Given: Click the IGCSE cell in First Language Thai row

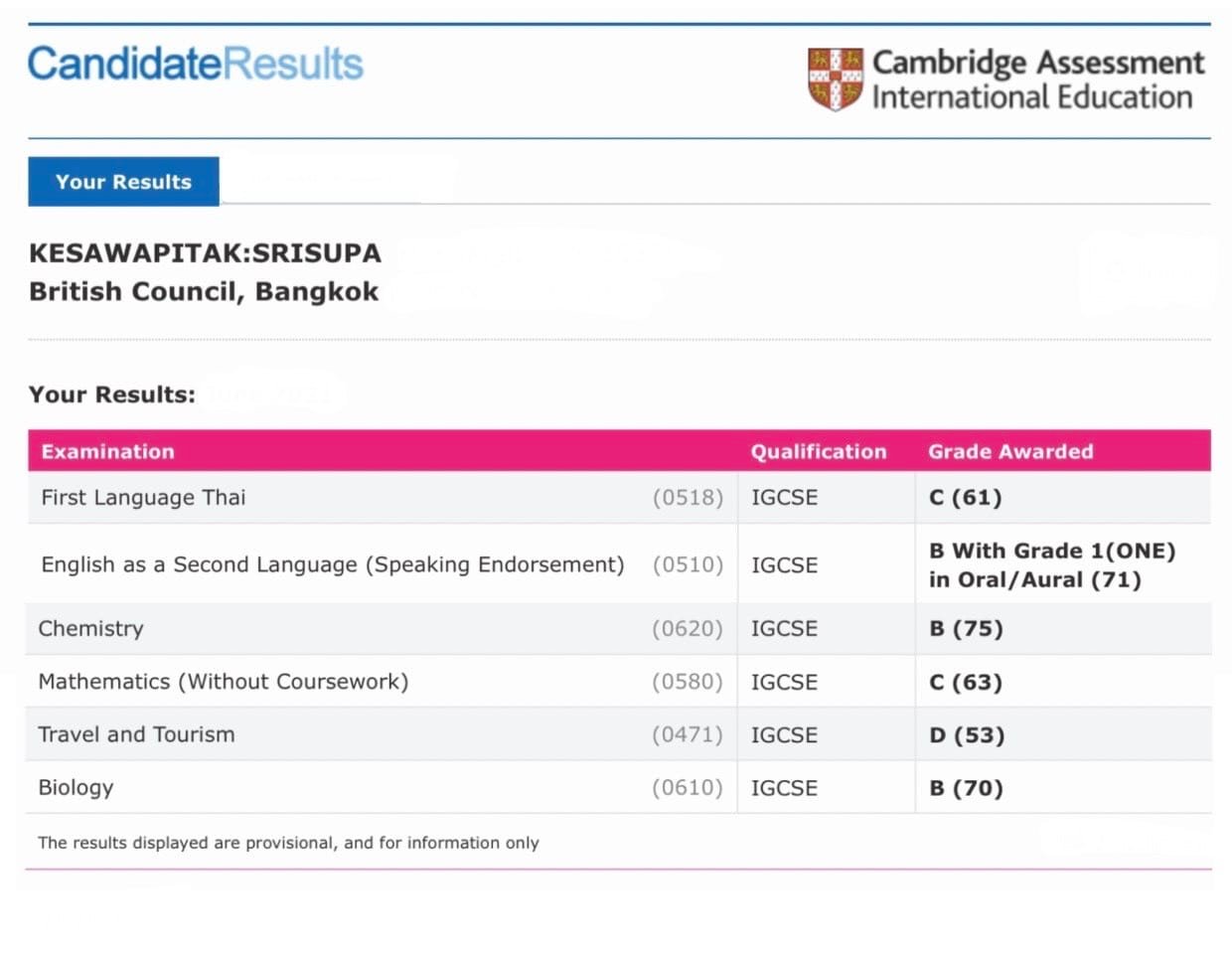Looking at the screenshot, I should (x=784, y=497).
